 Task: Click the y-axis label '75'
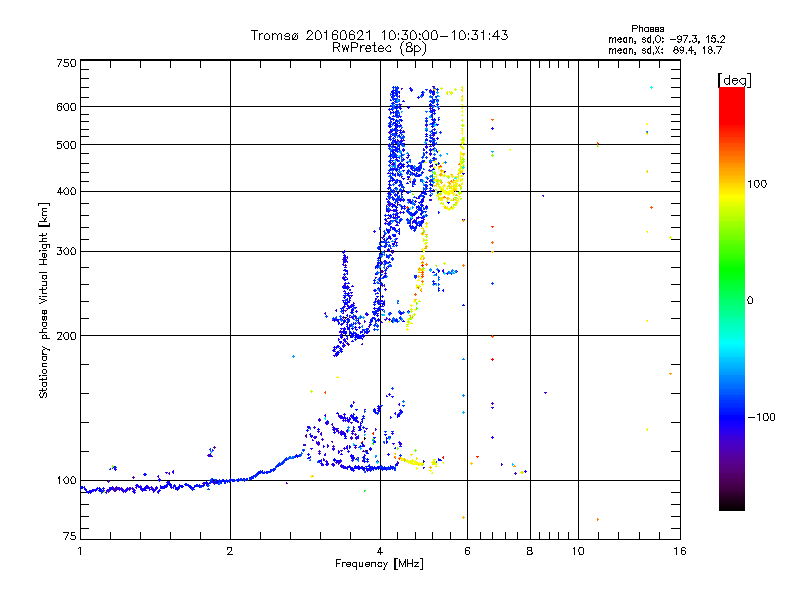(69, 536)
